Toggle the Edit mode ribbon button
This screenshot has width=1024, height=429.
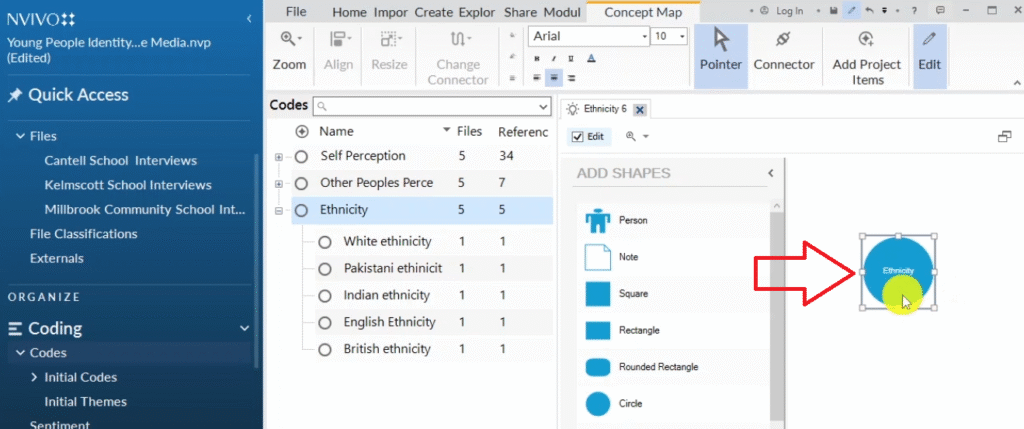click(x=930, y=51)
